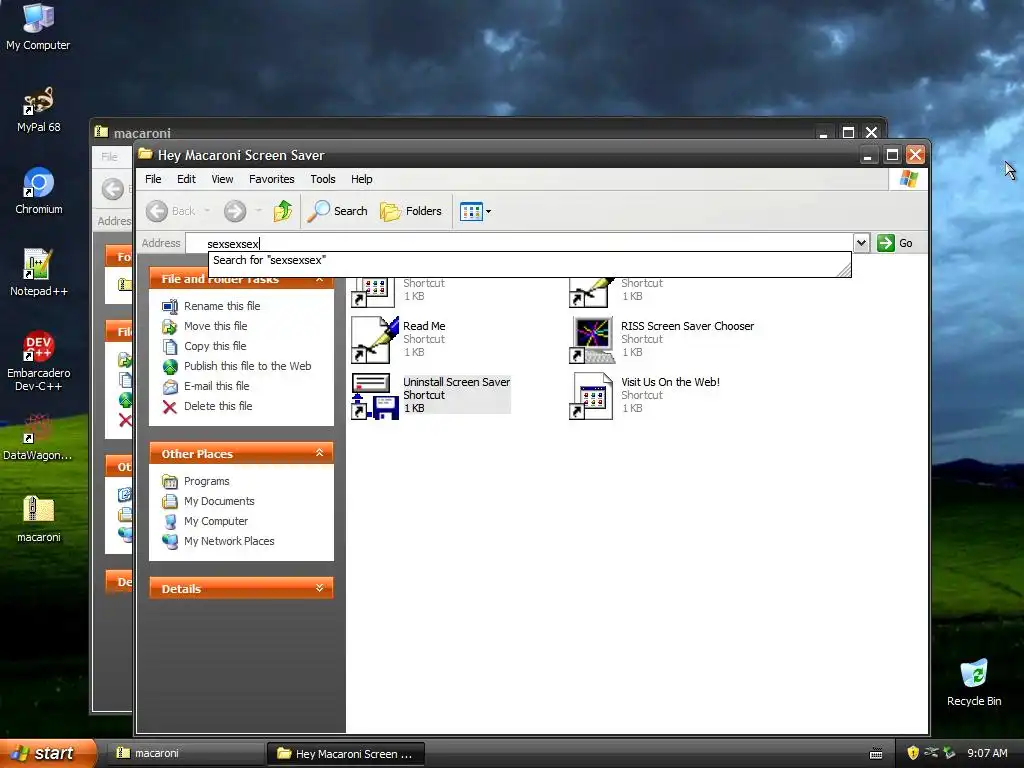Collapse the Other Places panel
Image resolution: width=1024 pixels, height=768 pixels.
(x=319, y=453)
